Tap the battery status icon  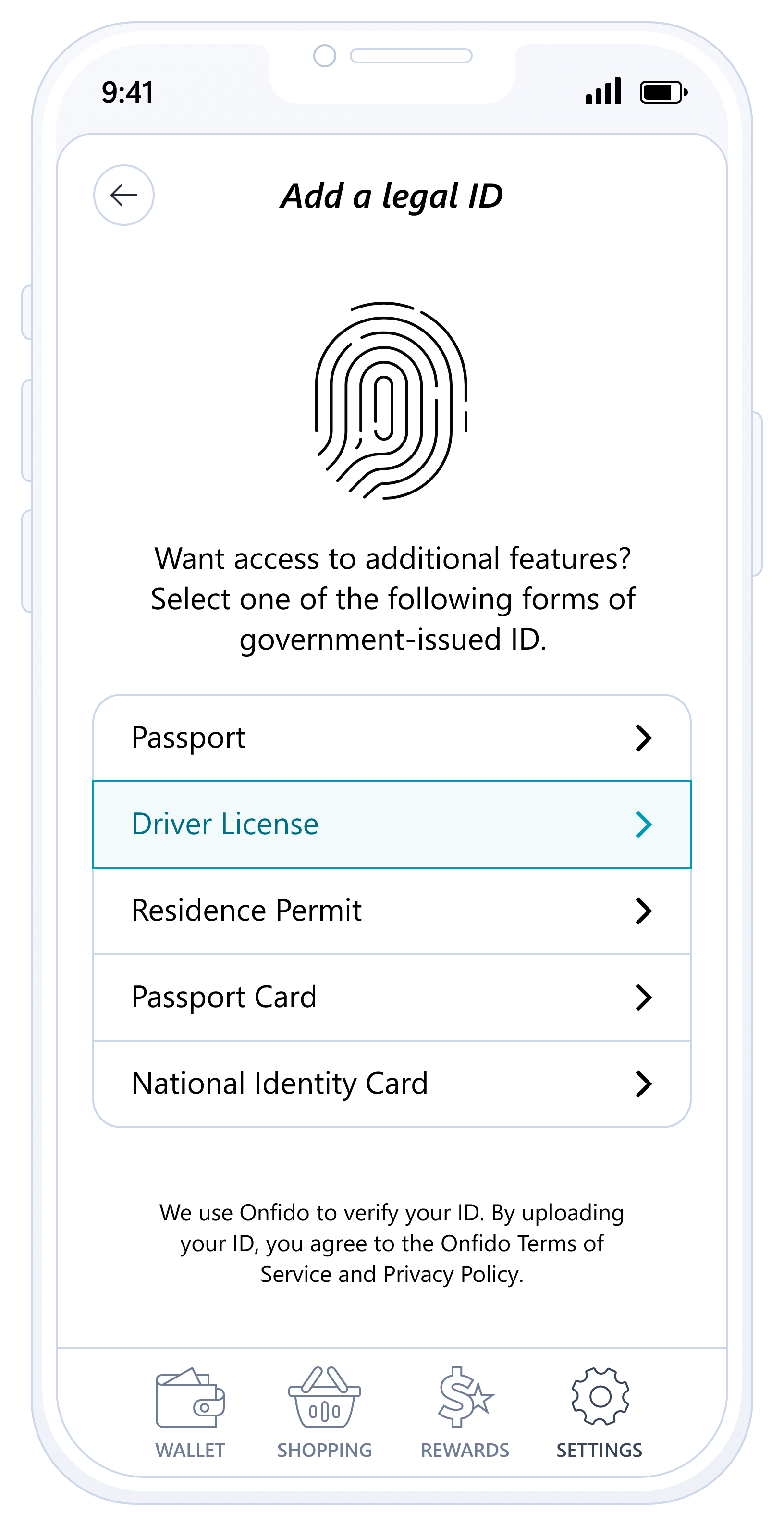(663, 92)
